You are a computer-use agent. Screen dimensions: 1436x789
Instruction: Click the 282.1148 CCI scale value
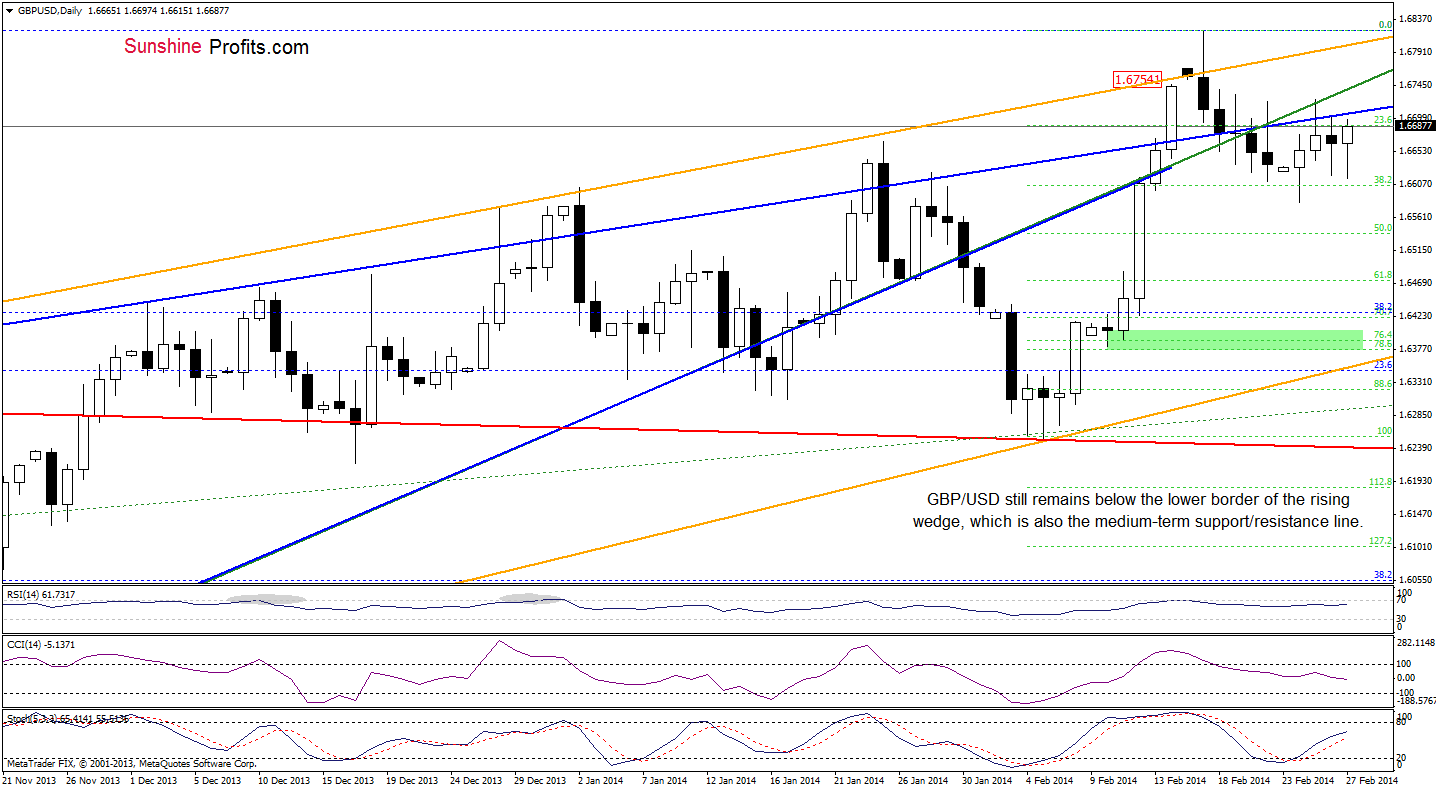[1416, 643]
